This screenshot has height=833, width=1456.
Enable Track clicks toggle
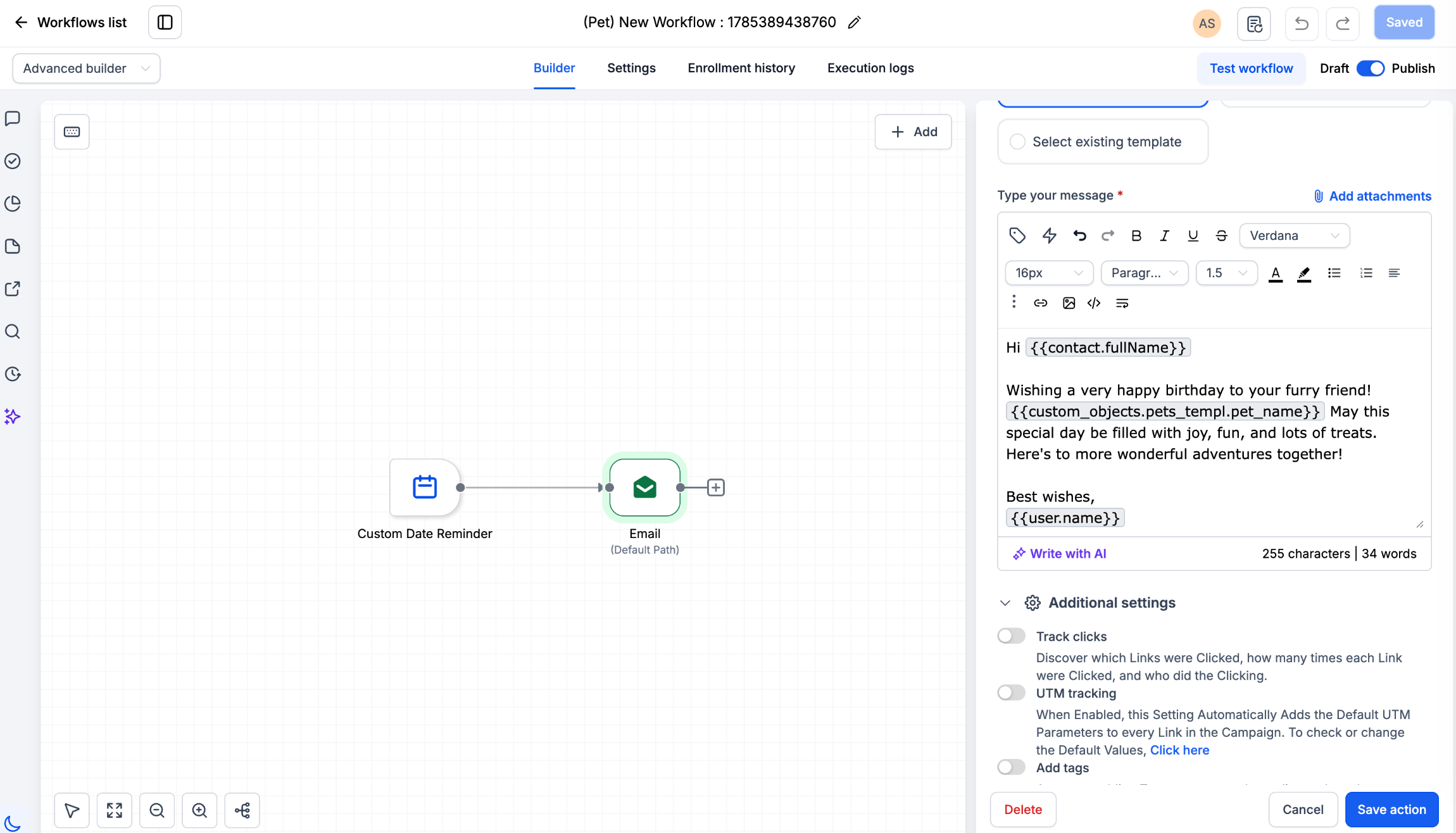[1011, 636]
